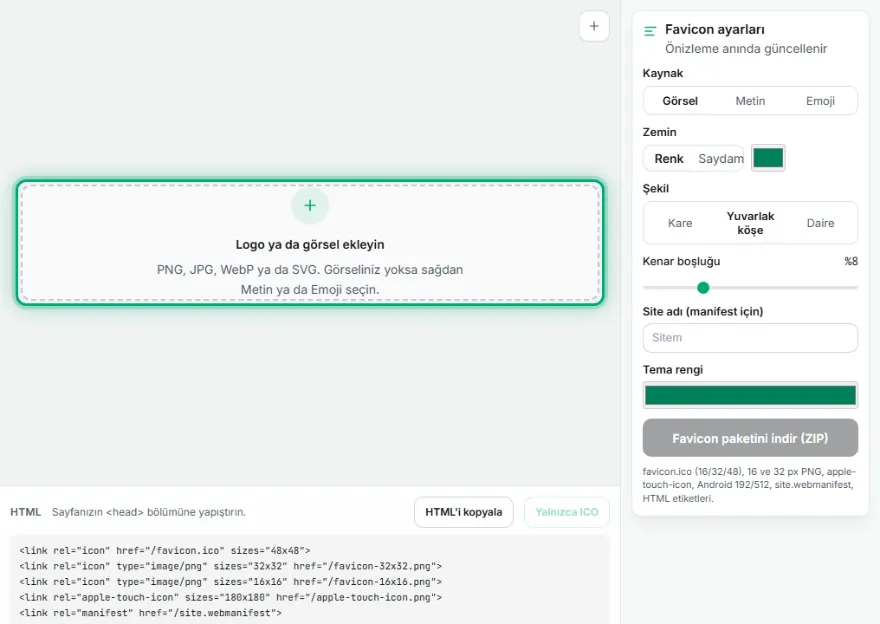Select Daire shape

[820, 223]
